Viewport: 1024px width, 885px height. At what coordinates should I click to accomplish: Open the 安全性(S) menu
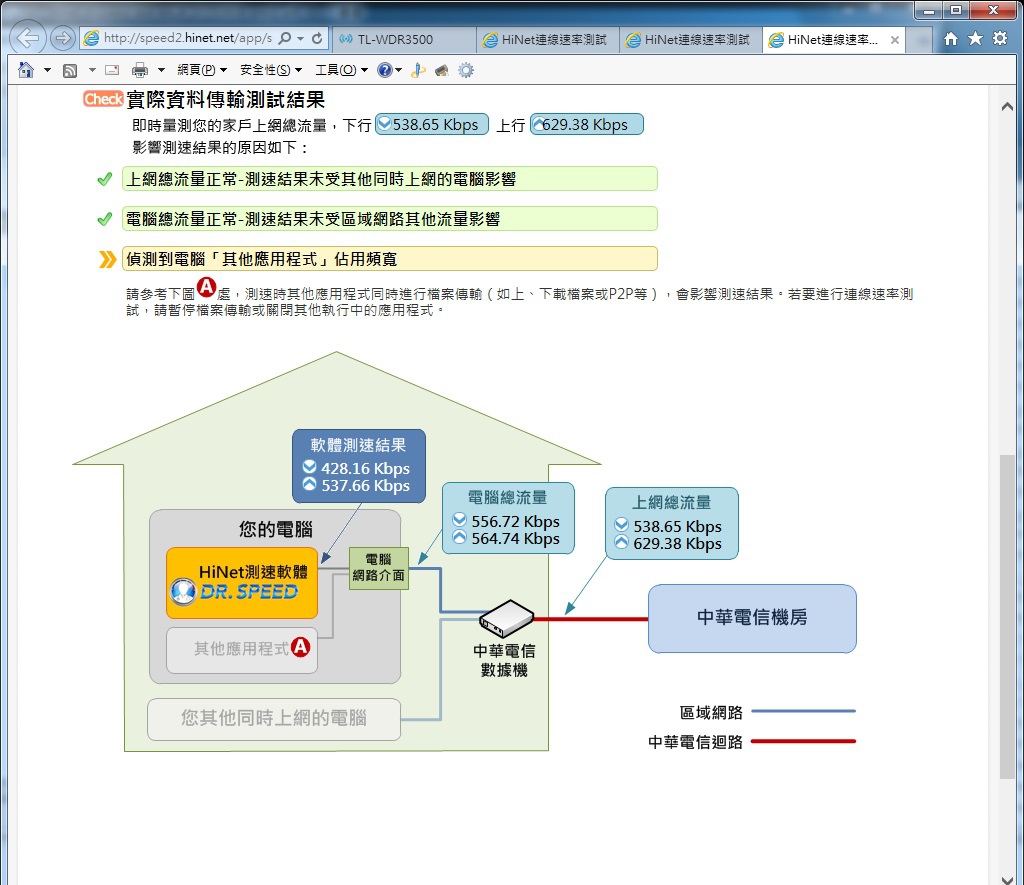(271, 70)
